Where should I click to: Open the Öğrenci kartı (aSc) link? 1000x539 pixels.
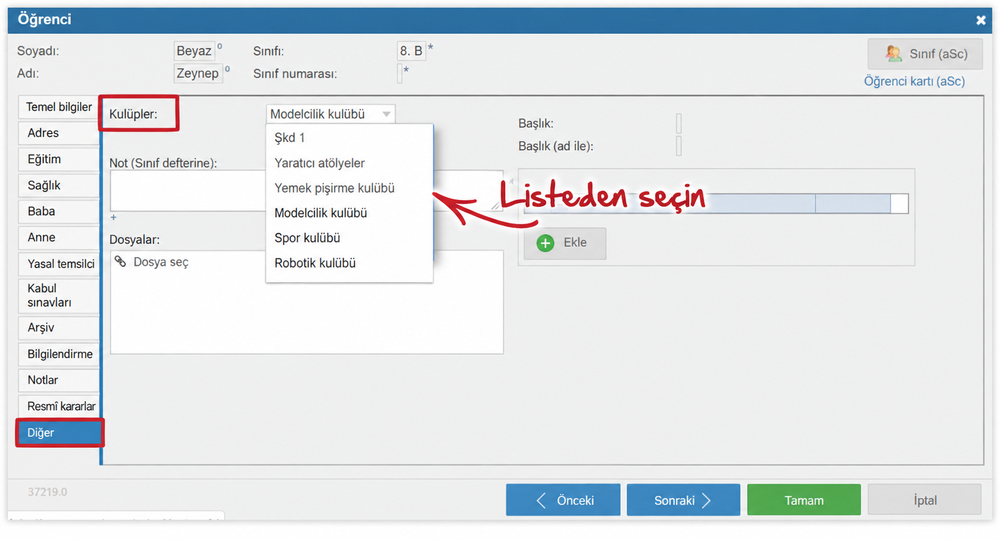[x=914, y=82]
